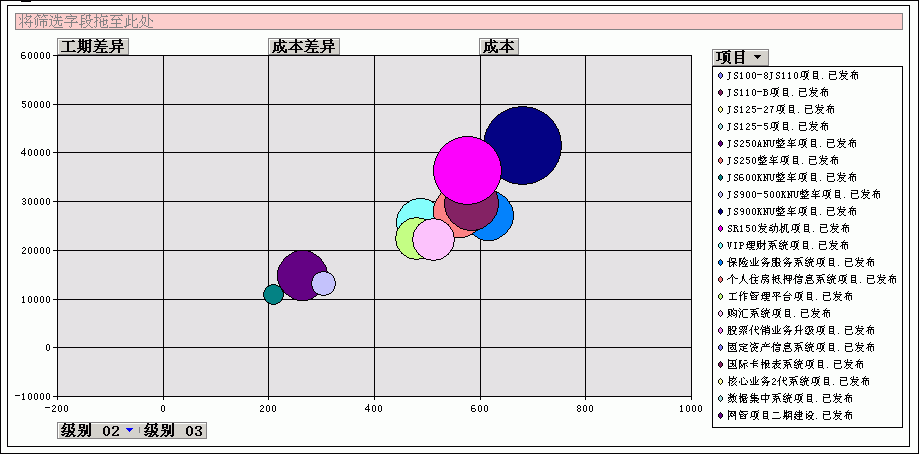Select legend entry 网管项目二期建设.已发布
Screen dimensions: 919x454
(785, 415)
